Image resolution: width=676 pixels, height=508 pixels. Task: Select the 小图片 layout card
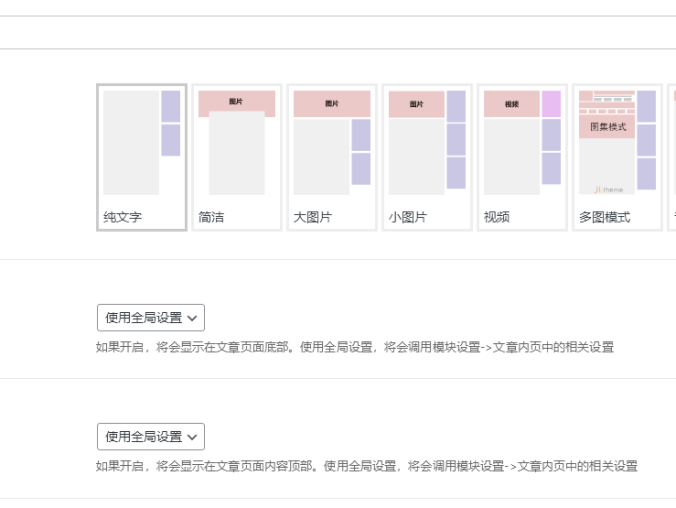[427, 157]
